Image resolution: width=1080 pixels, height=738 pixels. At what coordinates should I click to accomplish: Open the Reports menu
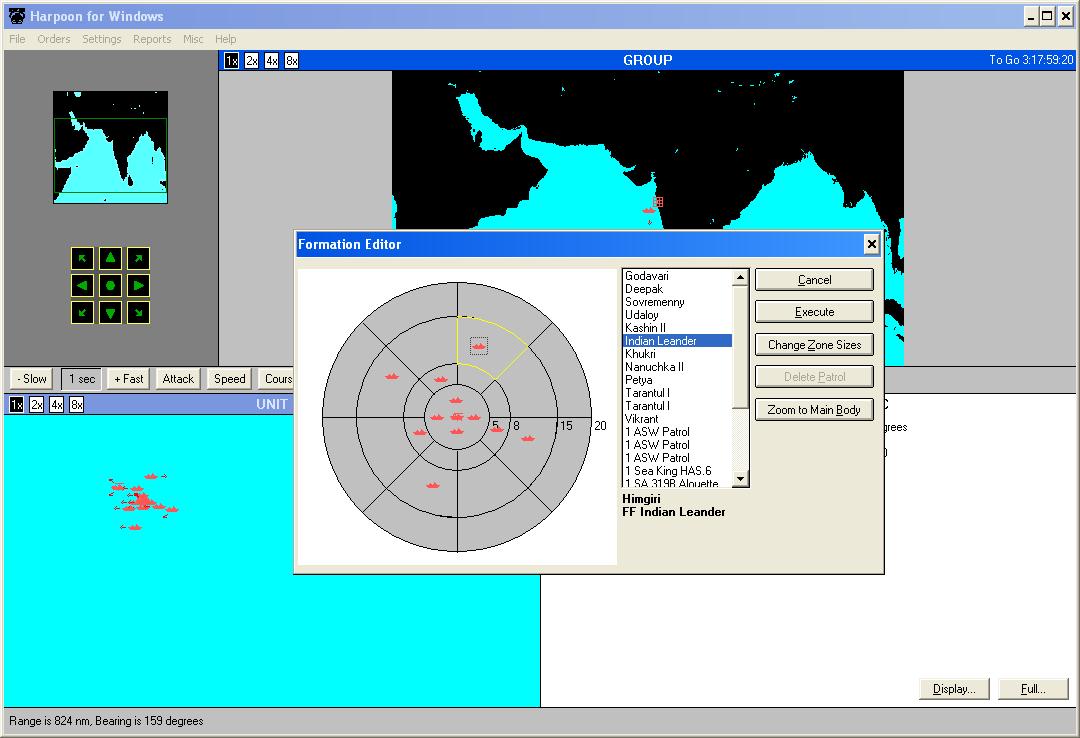coord(152,39)
